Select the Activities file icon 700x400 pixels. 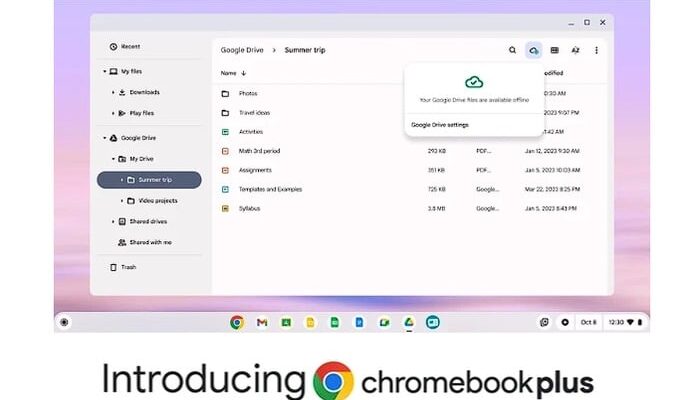click(225, 132)
